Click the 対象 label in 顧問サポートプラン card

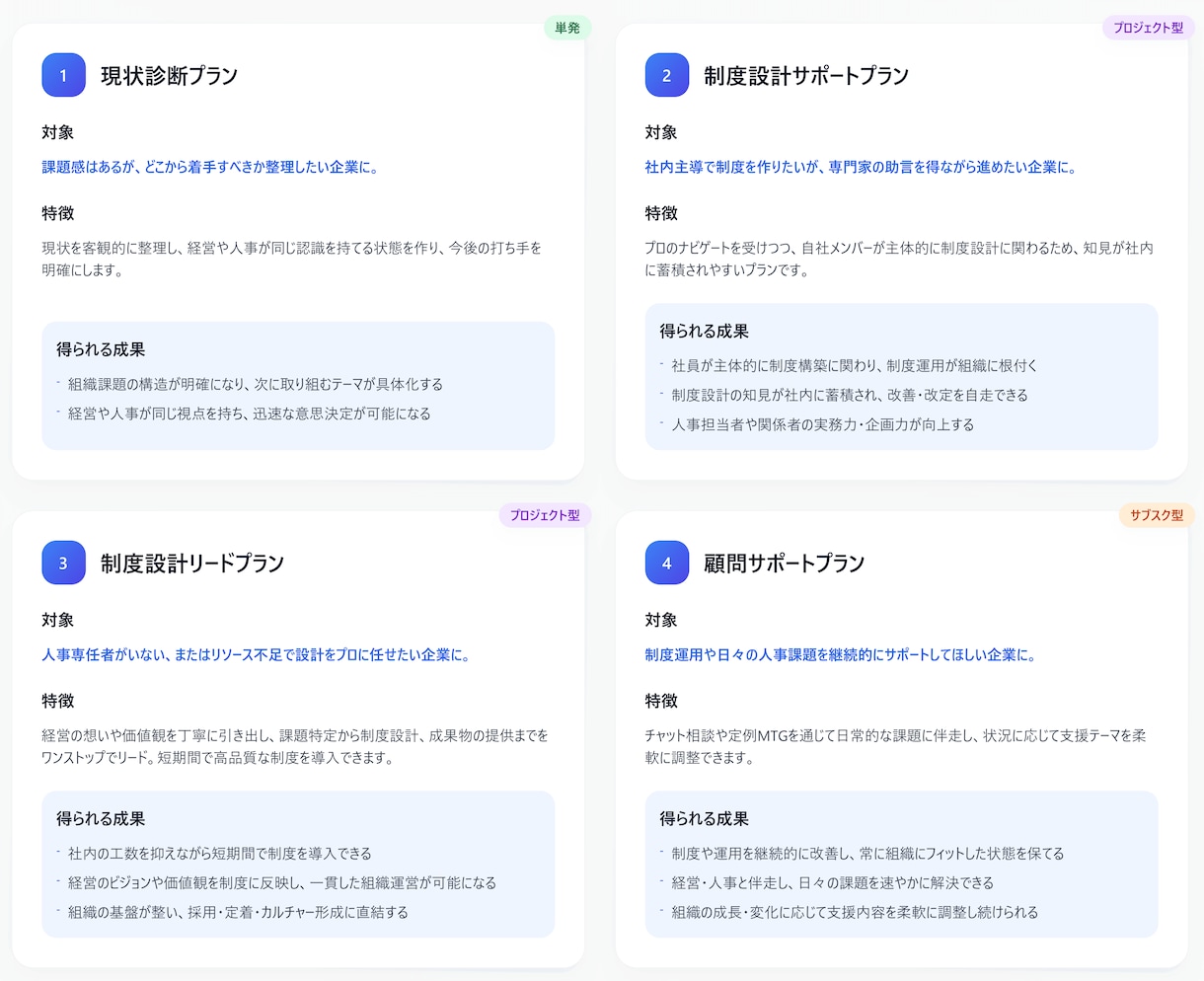click(x=661, y=620)
